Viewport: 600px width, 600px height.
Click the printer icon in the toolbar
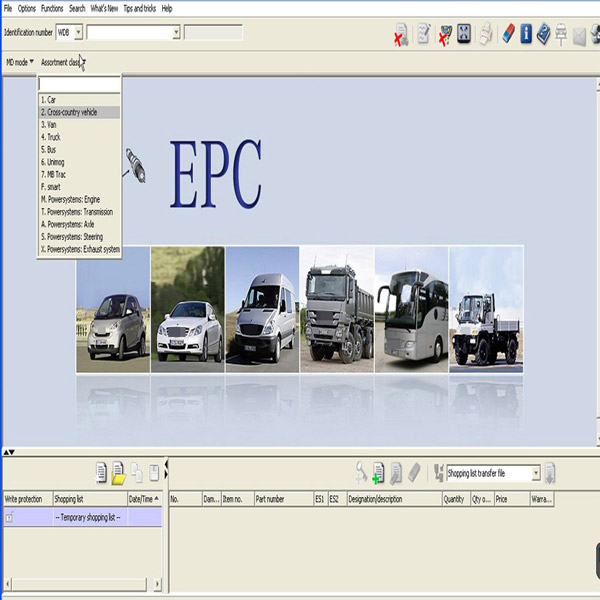pyautogui.click(x=486, y=34)
